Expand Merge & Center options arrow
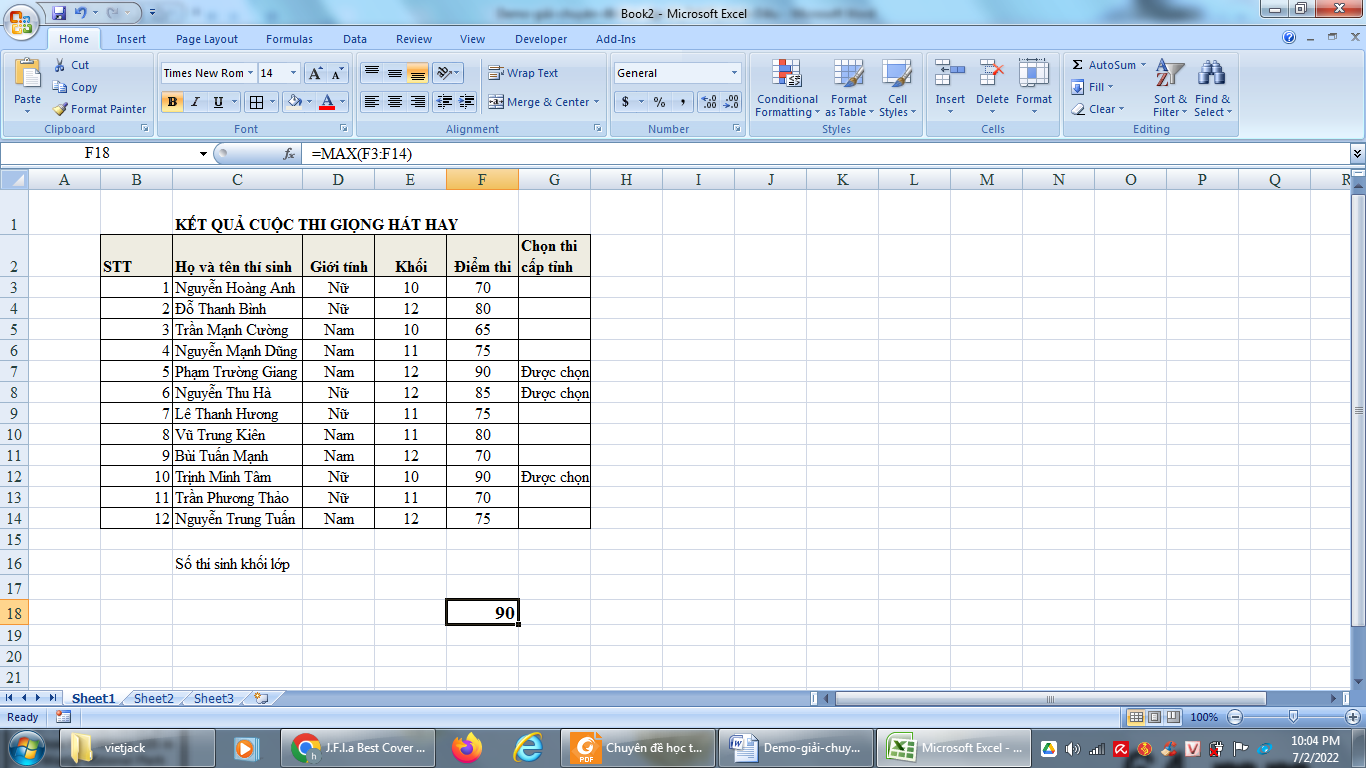 (597, 102)
